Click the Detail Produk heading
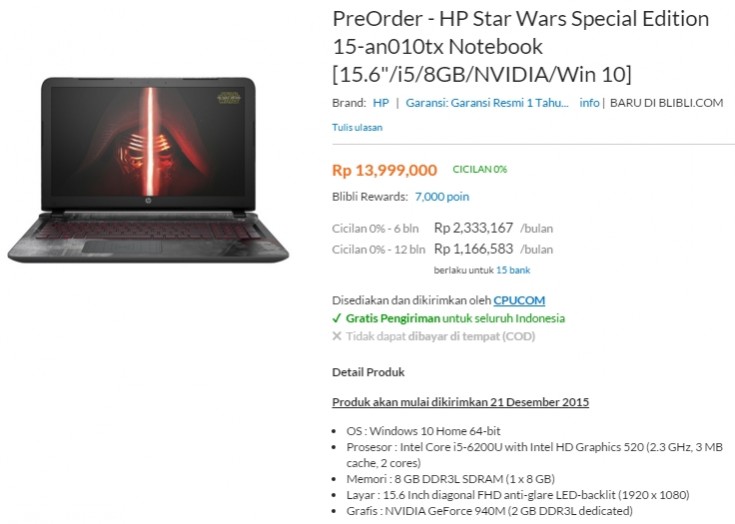The width and height of the screenshot is (735, 524). 368,372
